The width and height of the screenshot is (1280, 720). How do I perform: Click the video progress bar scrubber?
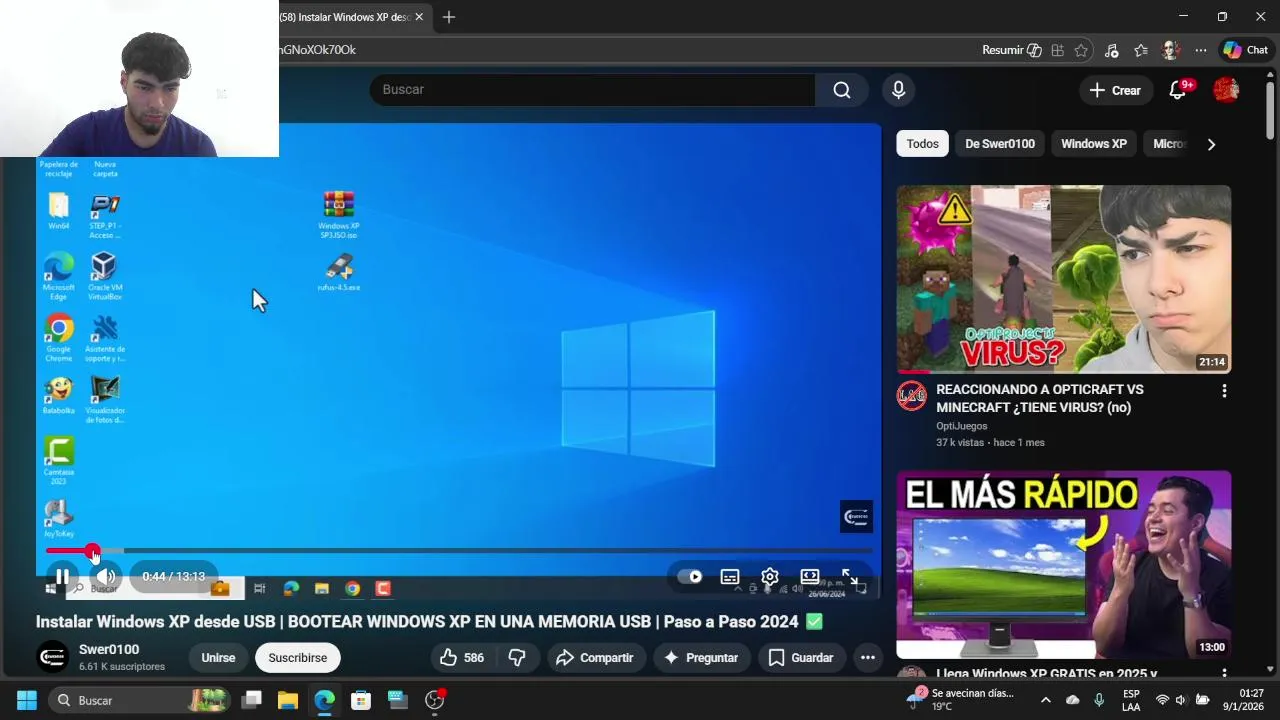click(92, 551)
